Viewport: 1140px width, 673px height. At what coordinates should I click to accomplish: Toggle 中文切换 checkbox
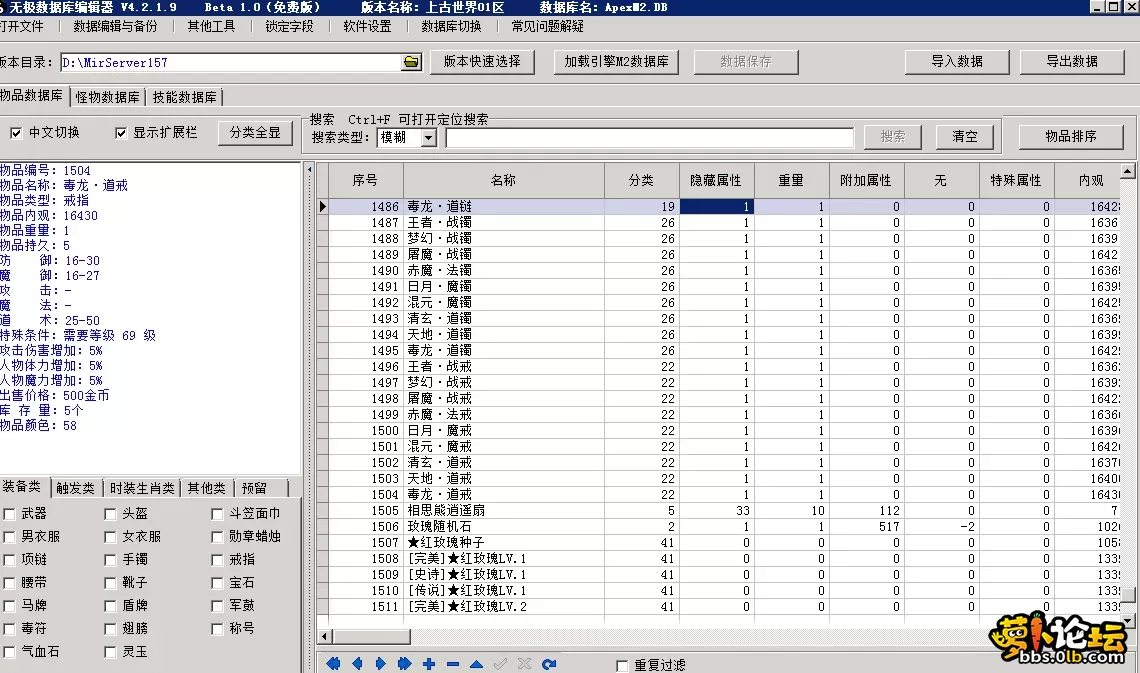pyautogui.click(x=16, y=133)
